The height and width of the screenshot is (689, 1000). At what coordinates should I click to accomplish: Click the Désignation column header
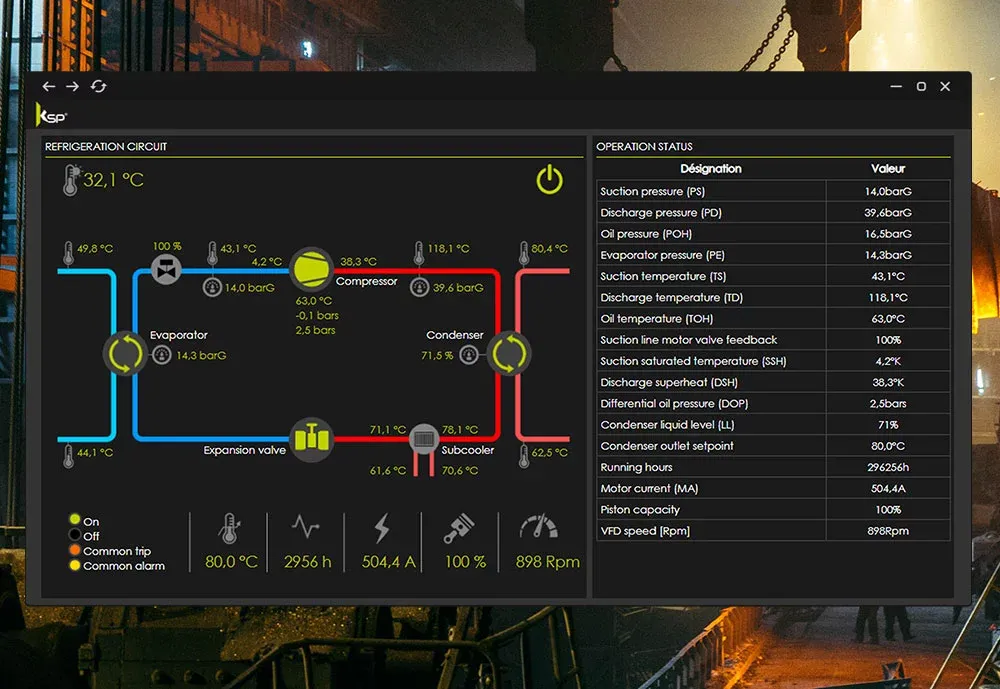(x=711, y=169)
